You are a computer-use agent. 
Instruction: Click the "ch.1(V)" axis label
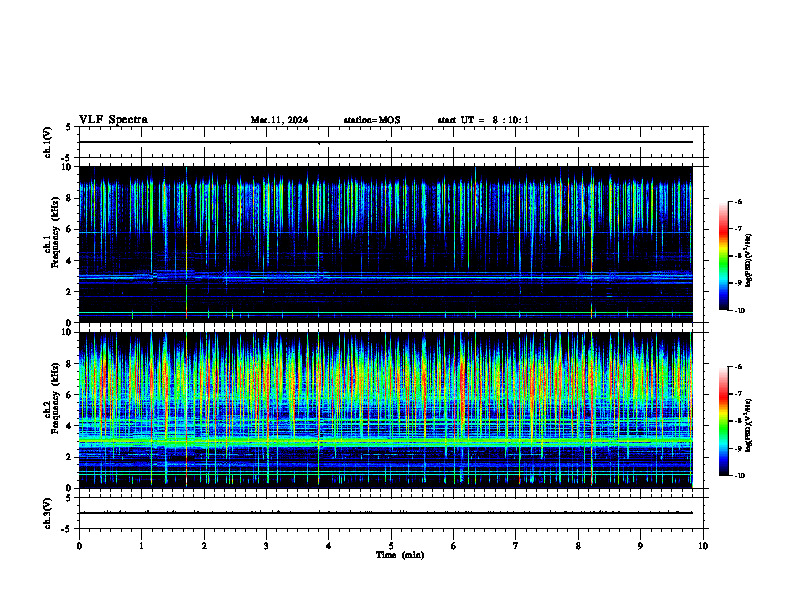click(x=48, y=142)
